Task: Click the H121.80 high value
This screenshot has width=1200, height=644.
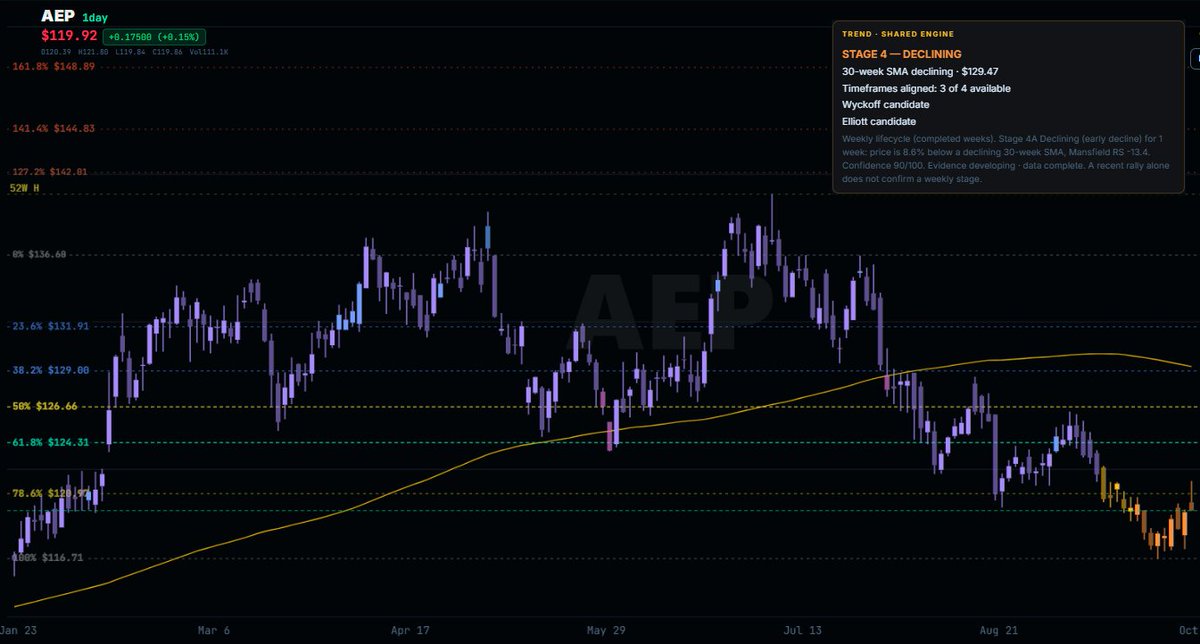Action: [93, 52]
